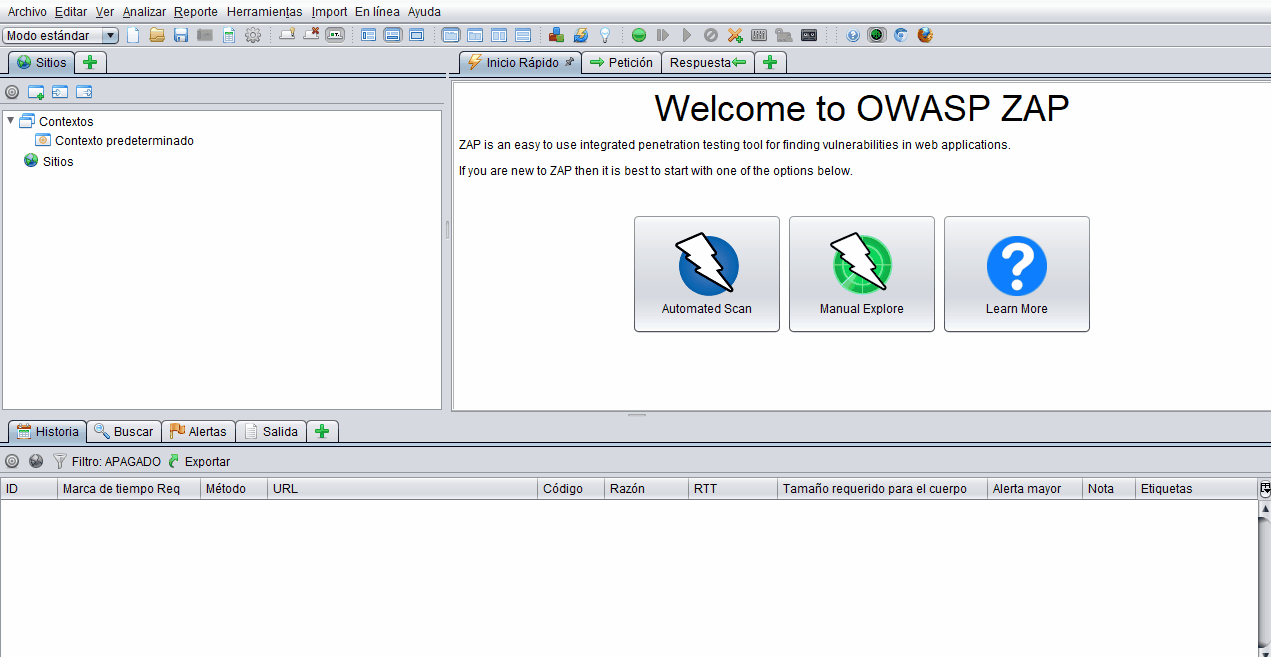Open Scan Policy Manager sliders icon
The height and width of the screenshot is (657, 1271).
[759, 35]
